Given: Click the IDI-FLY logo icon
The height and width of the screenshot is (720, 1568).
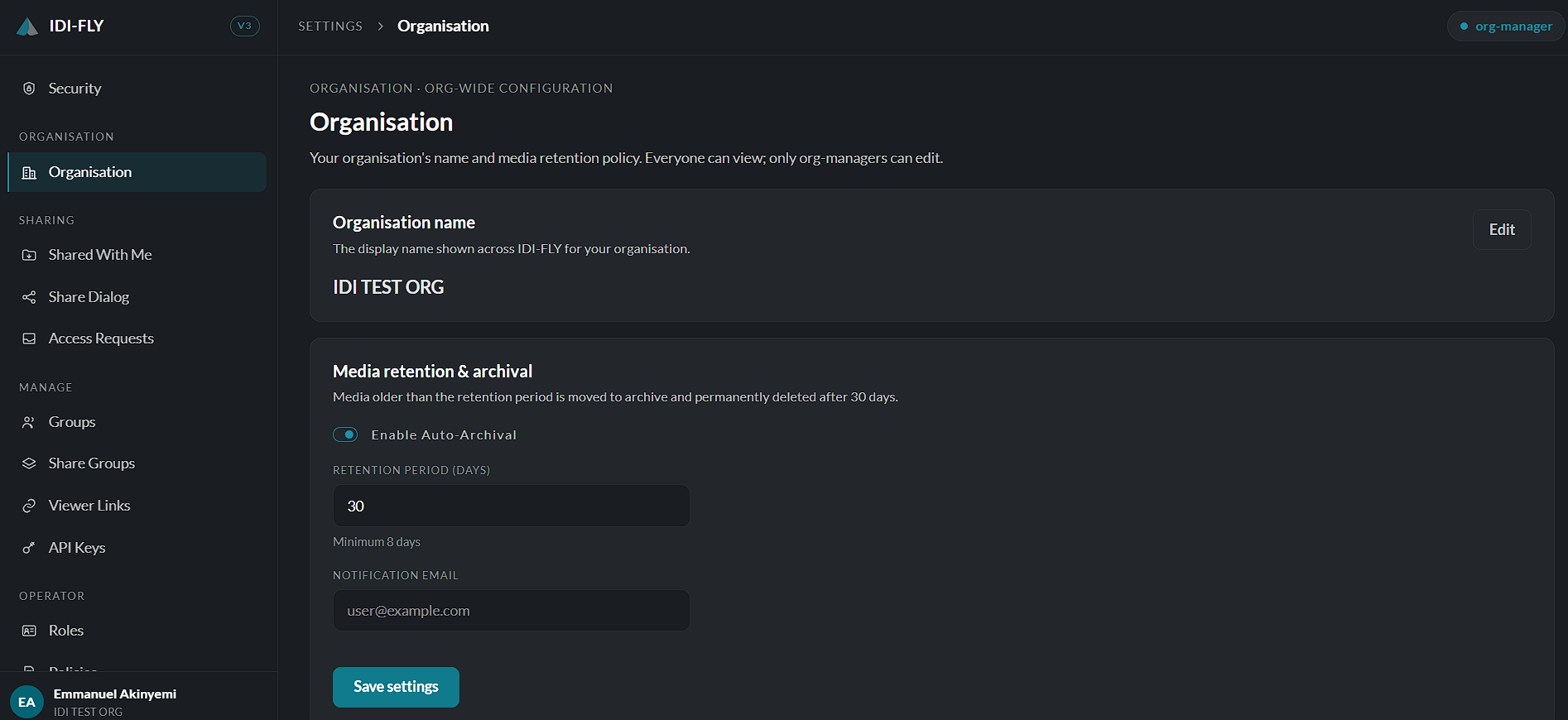Looking at the screenshot, I should coord(27,26).
